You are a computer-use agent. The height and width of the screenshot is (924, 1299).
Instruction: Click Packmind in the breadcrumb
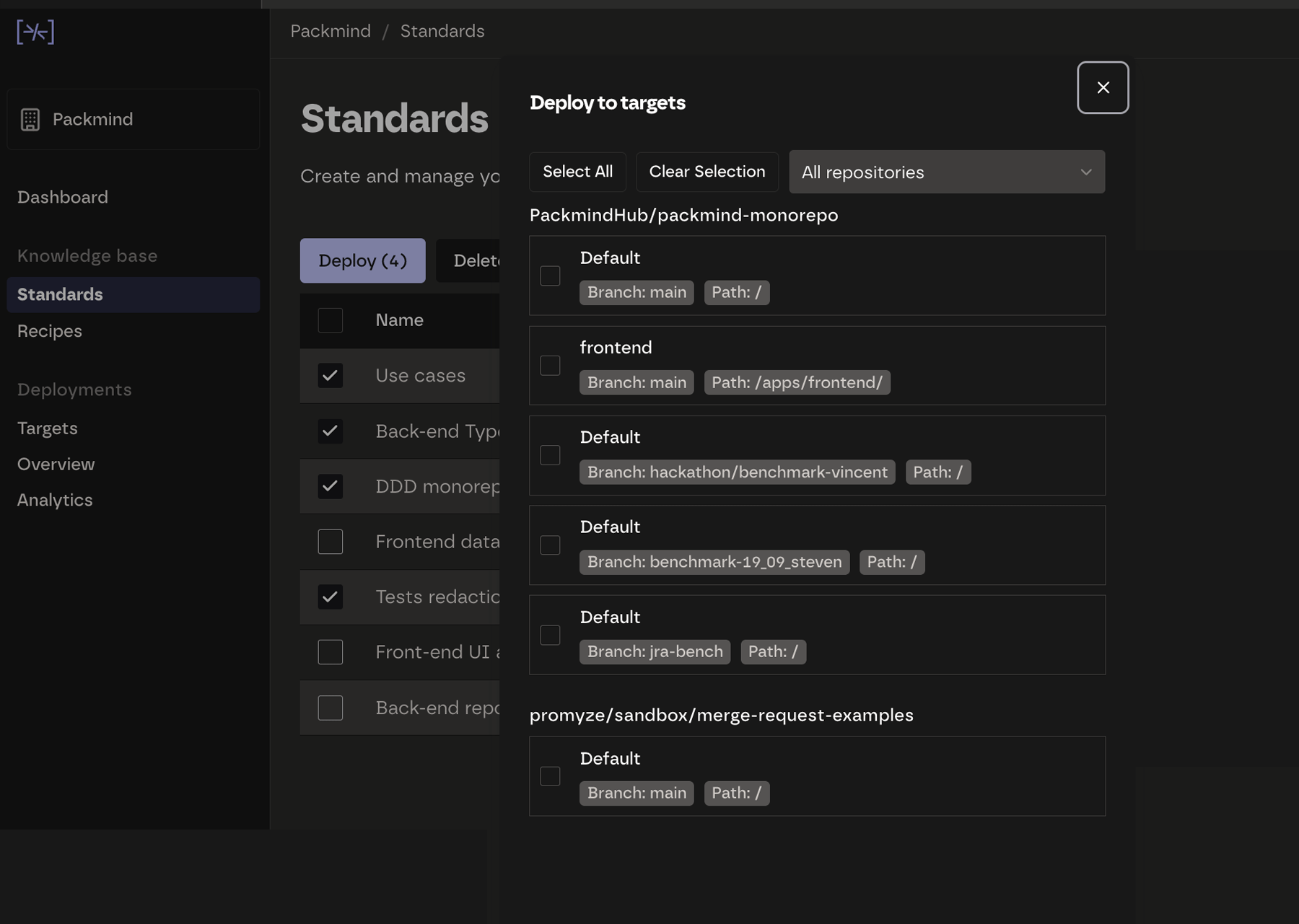(331, 31)
